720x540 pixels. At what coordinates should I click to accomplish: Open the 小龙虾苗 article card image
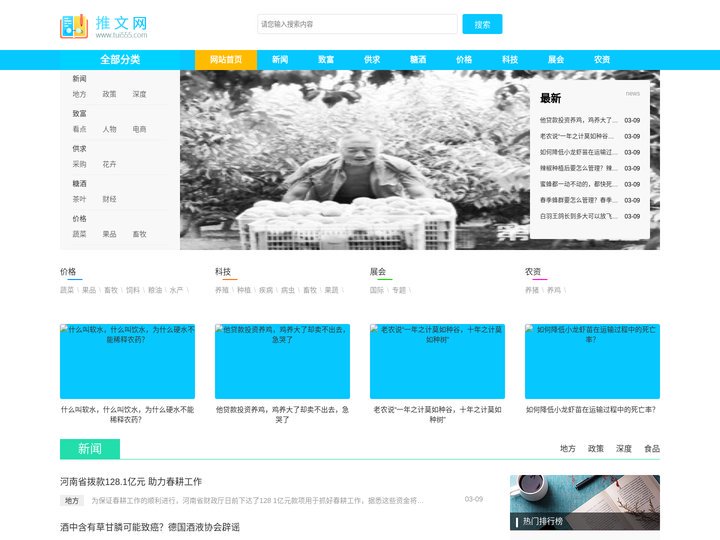tap(592, 361)
